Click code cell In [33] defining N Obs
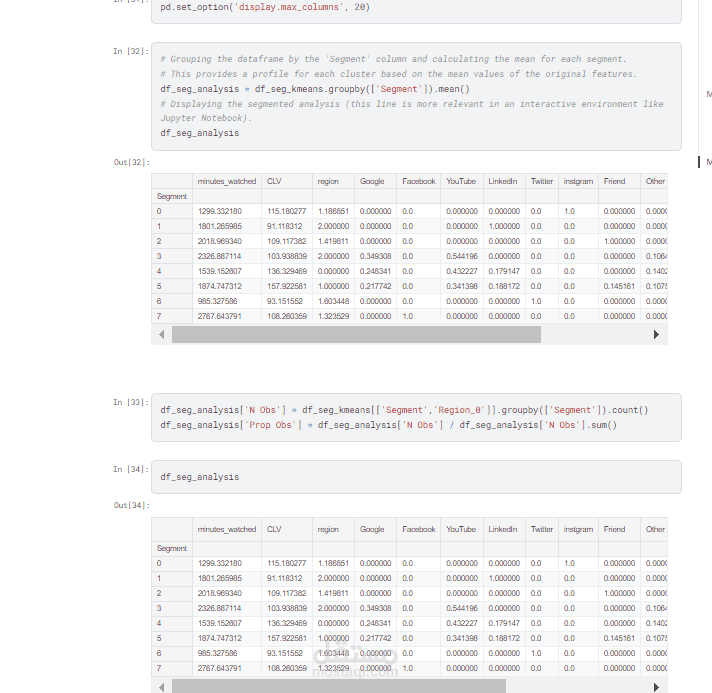Screen dimensions: 712x693 [x=416, y=417]
